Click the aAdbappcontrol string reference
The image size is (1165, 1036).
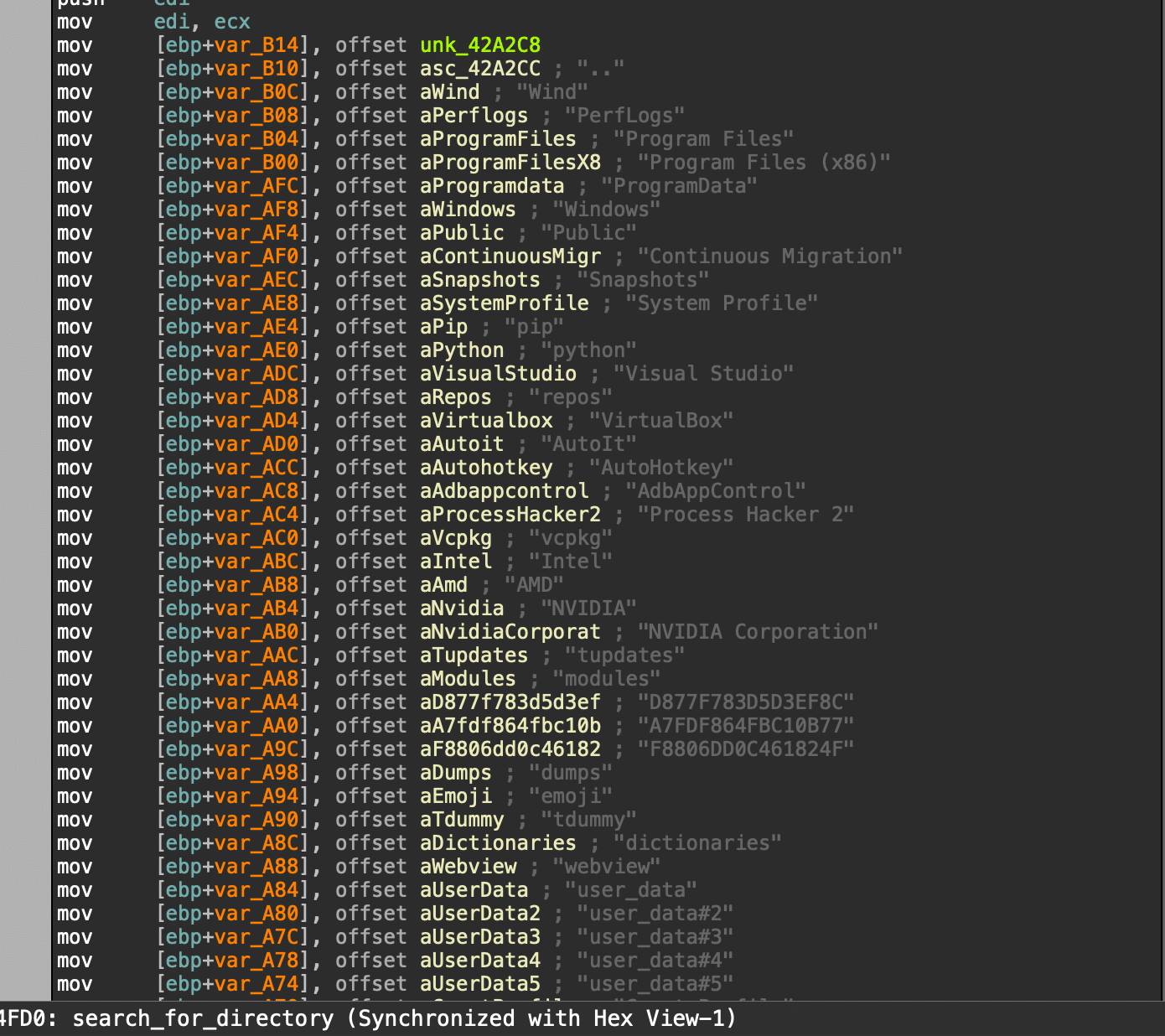click(504, 491)
